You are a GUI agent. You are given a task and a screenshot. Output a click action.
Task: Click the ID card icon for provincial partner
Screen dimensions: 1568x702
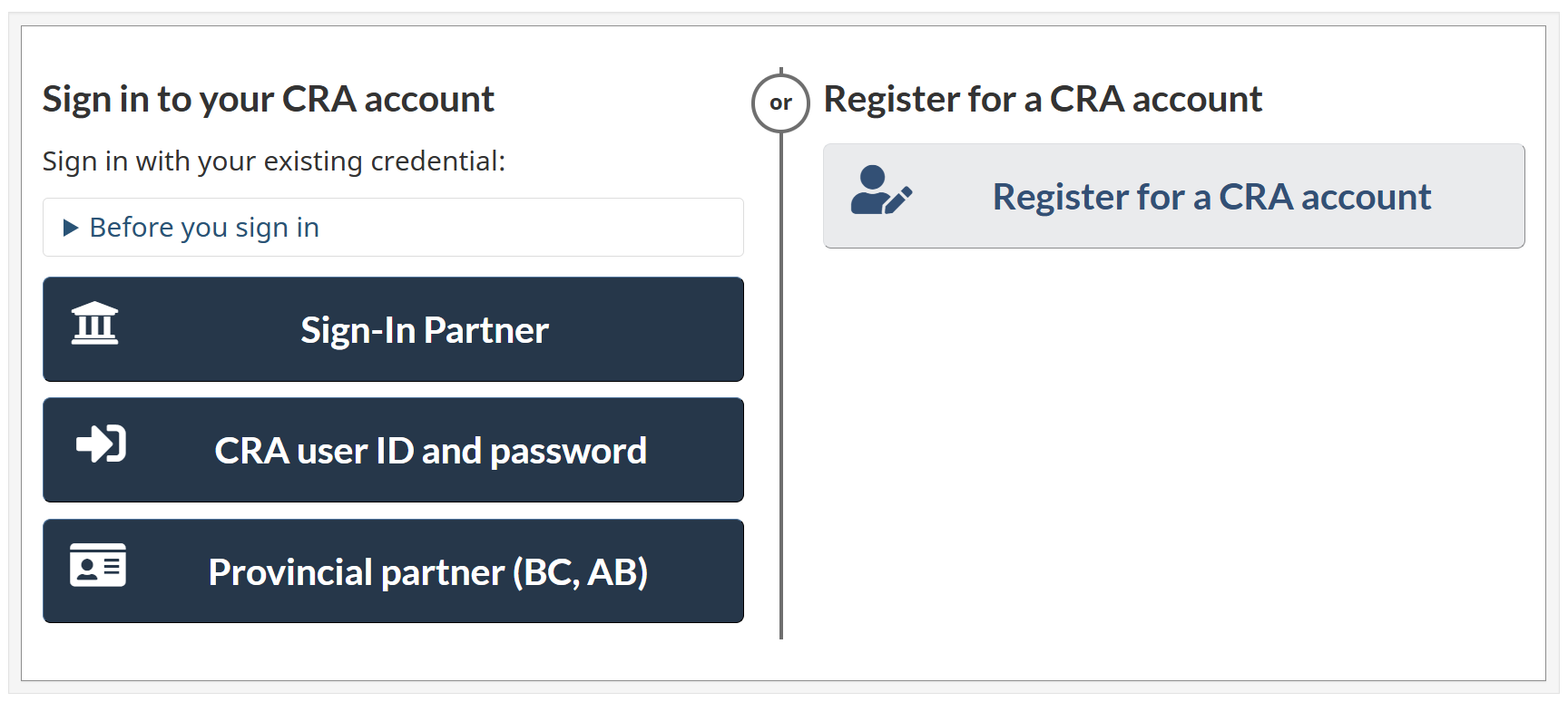(98, 565)
